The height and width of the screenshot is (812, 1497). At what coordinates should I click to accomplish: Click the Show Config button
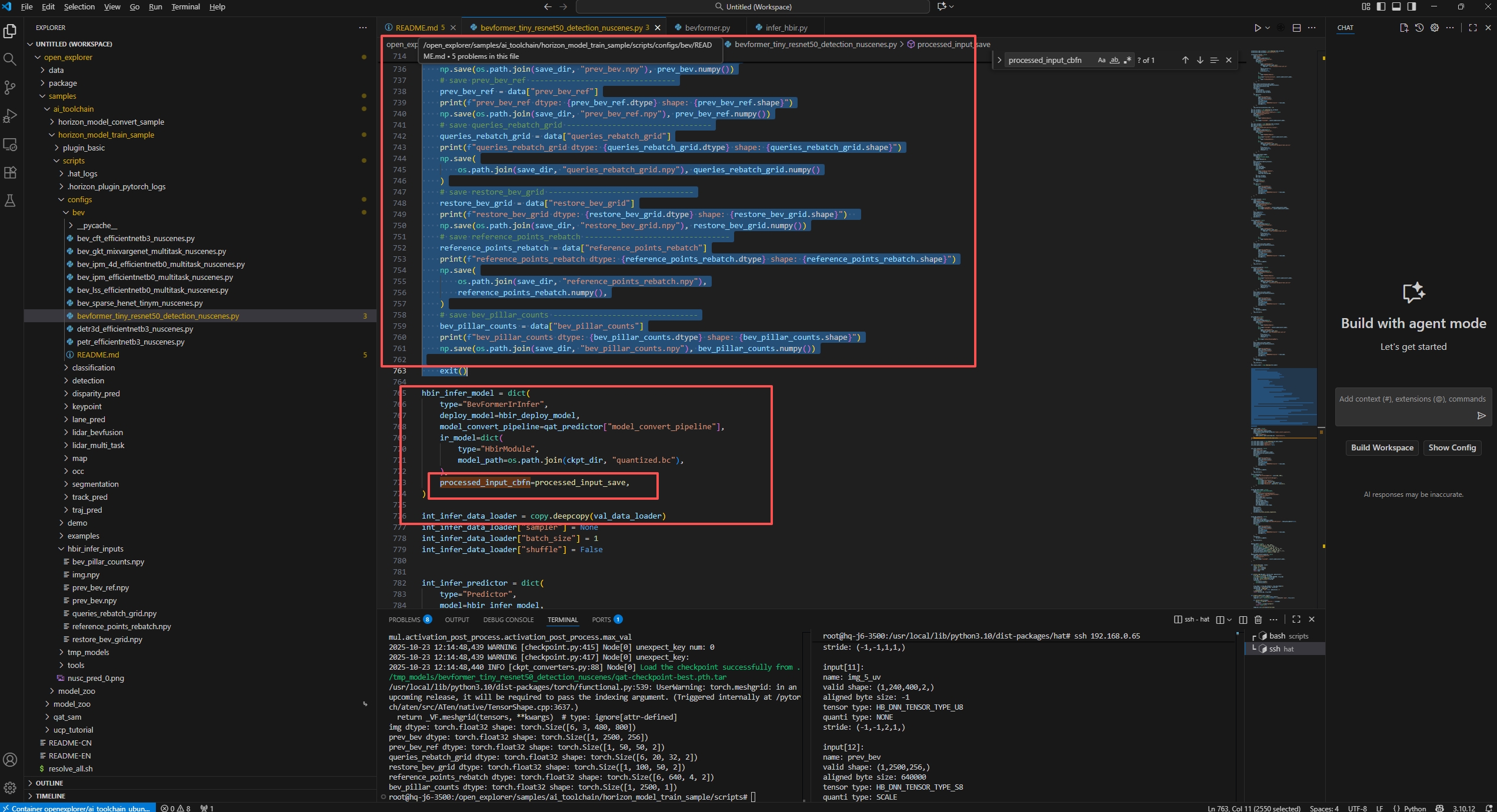(1452, 447)
